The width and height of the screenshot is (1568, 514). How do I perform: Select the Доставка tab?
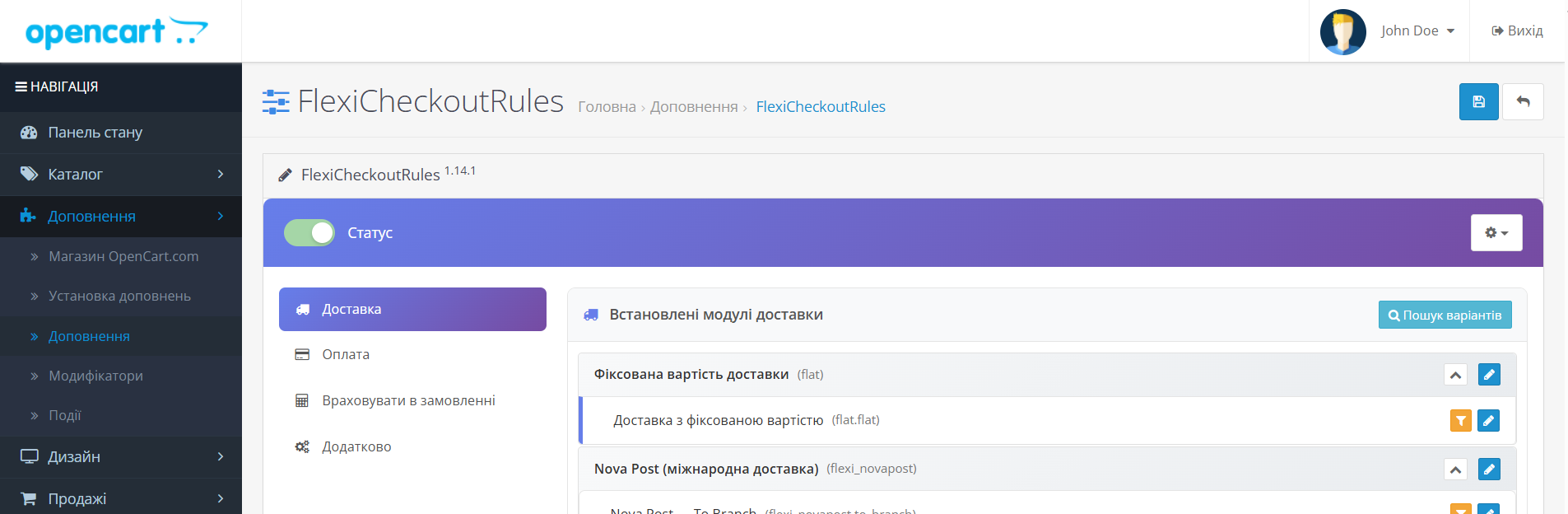point(412,309)
